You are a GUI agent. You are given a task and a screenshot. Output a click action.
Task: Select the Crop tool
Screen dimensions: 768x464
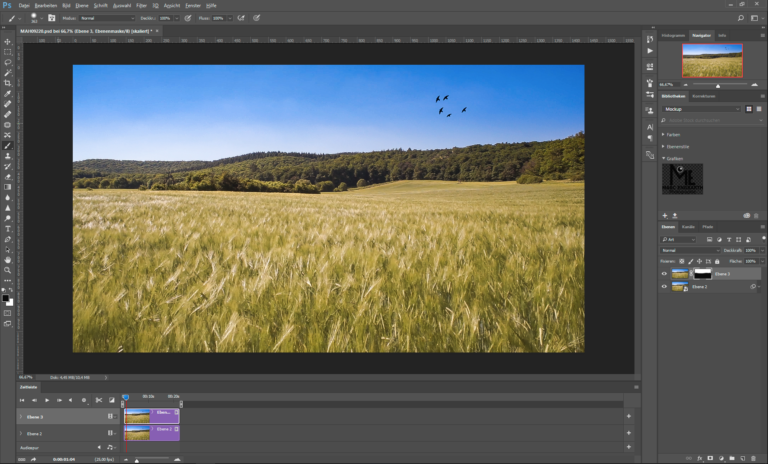[7, 83]
